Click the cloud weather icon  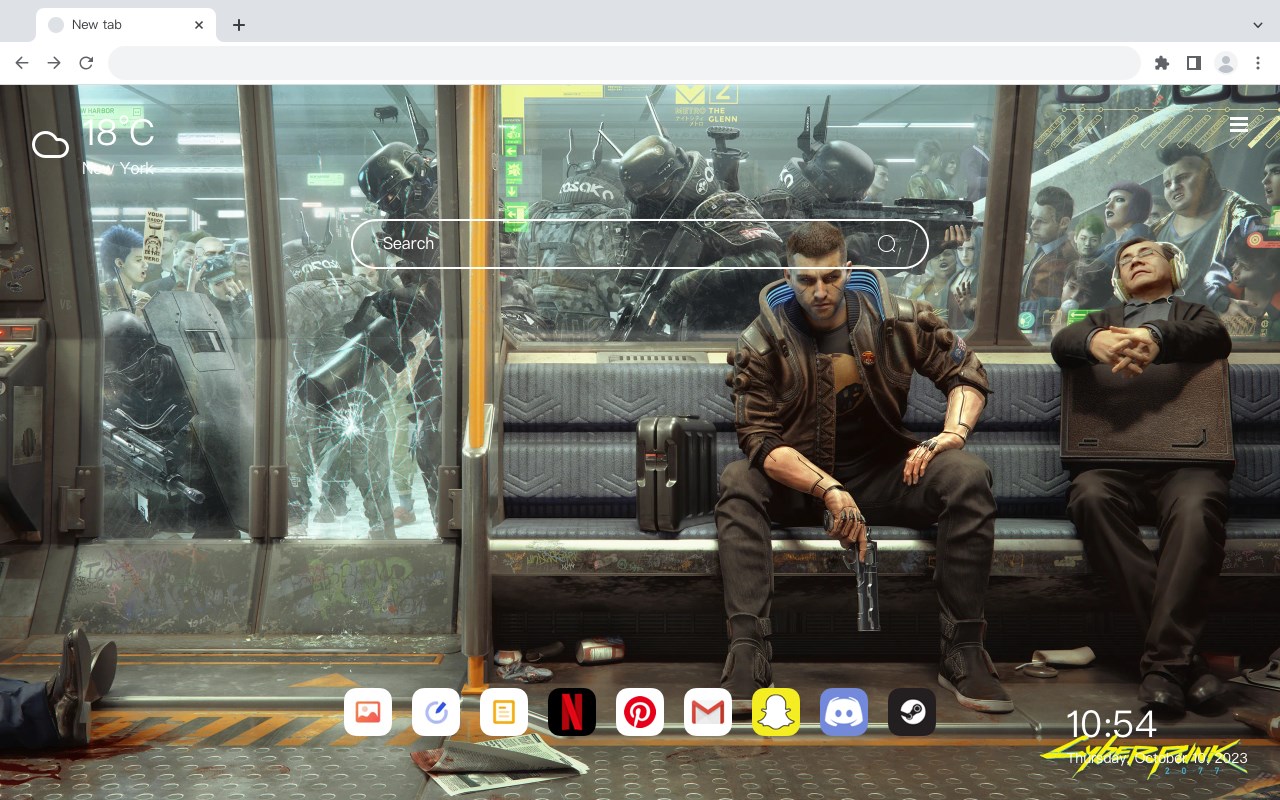51,145
